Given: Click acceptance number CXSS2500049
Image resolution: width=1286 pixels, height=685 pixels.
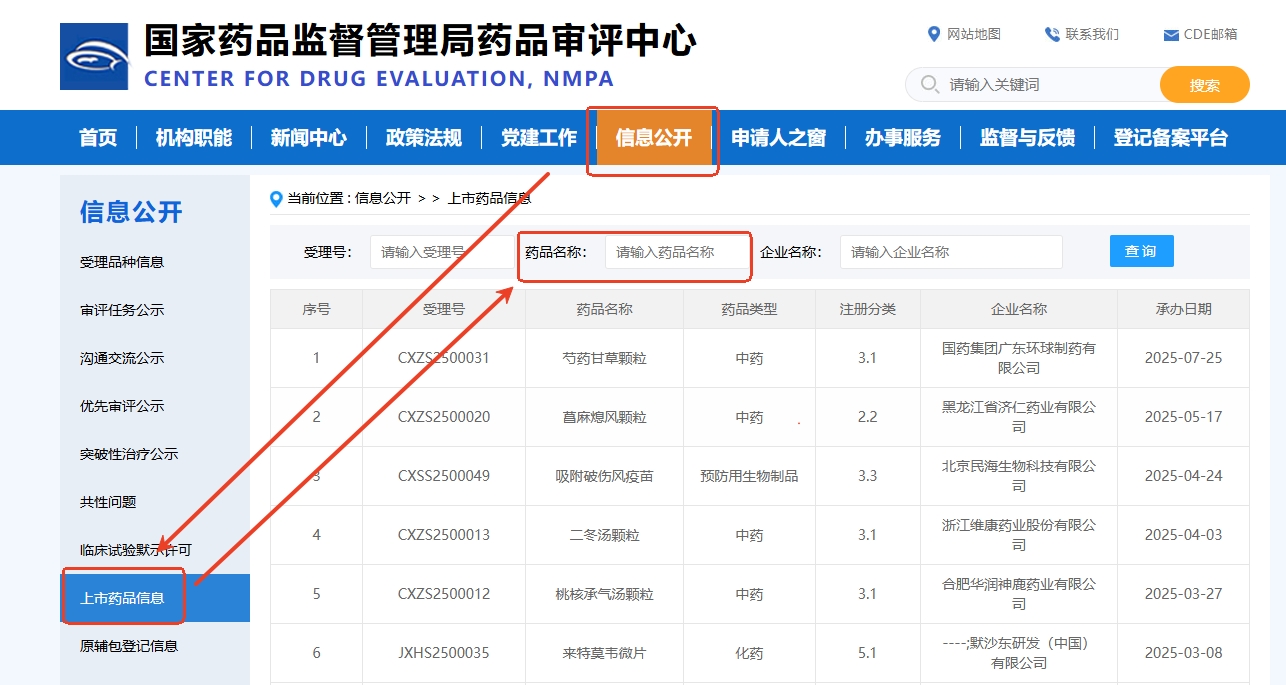Looking at the screenshot, I should coord(444,476).
